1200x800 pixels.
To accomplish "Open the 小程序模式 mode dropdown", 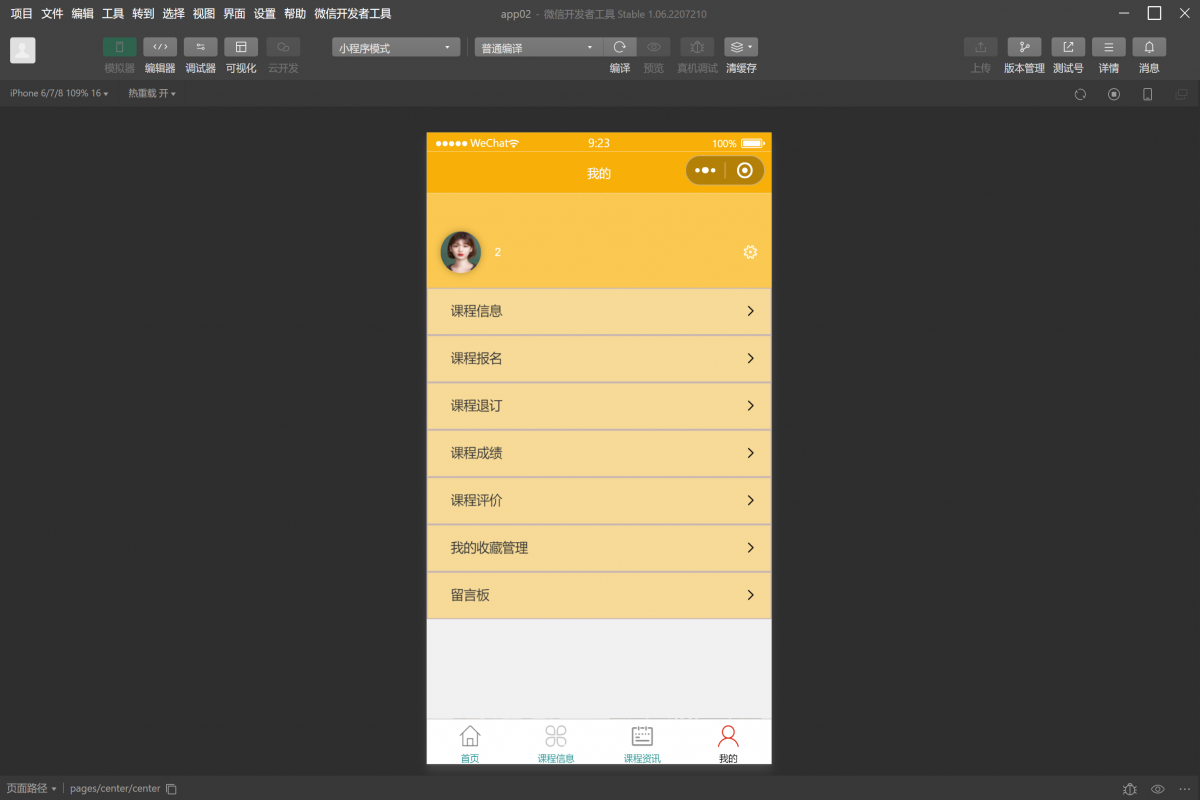I will (395, 46).
